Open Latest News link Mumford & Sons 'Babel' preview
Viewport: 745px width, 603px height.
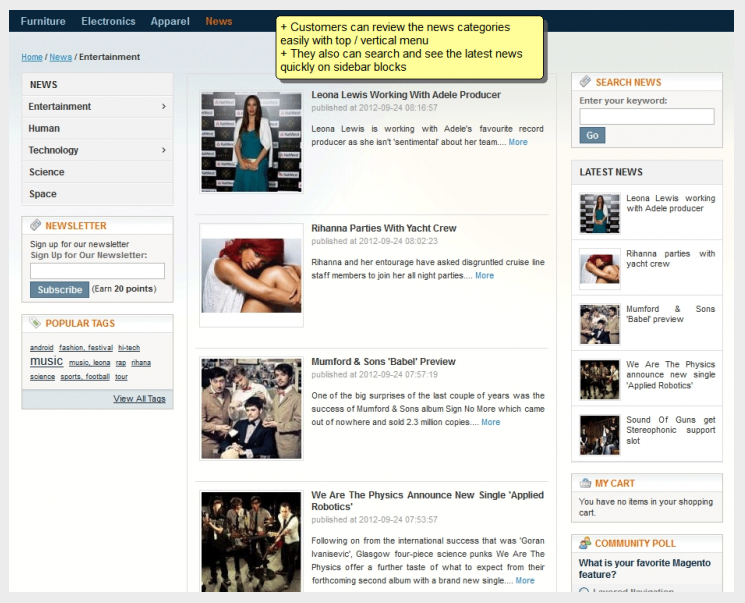(670, 314)
